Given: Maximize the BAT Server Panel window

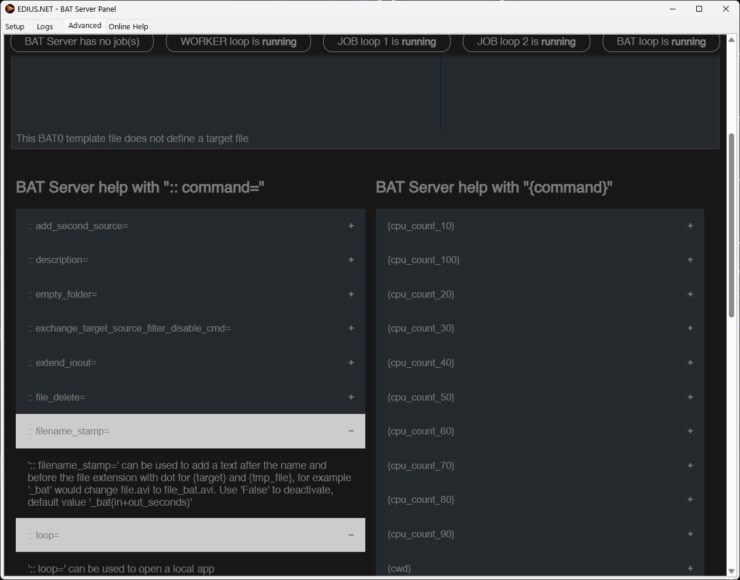Looking at the screenshot, I should (x=699, y=9).
